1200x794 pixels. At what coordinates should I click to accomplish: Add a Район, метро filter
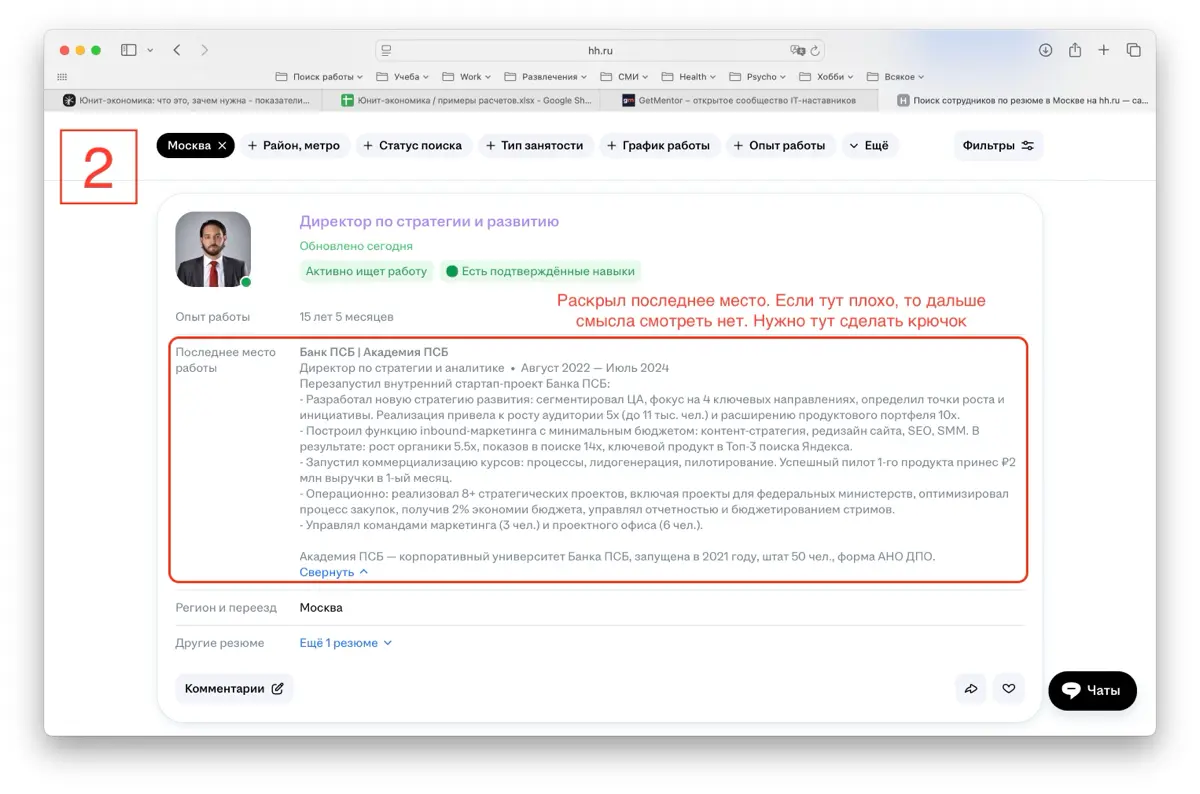293,146
